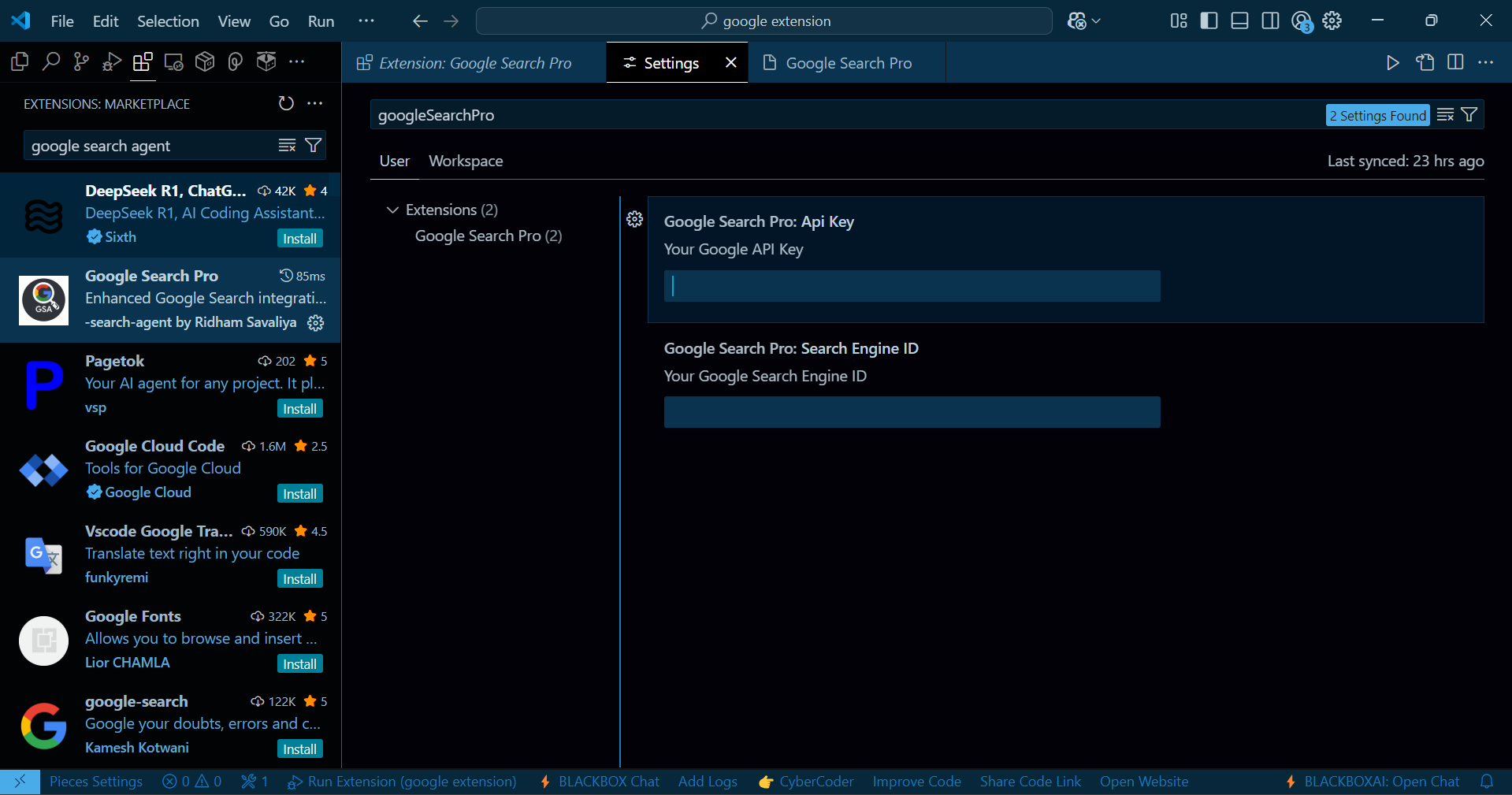The width and height of the screenshot is (1512, 795).
Task: Clear the extensions search results
Action: [287, 145]
